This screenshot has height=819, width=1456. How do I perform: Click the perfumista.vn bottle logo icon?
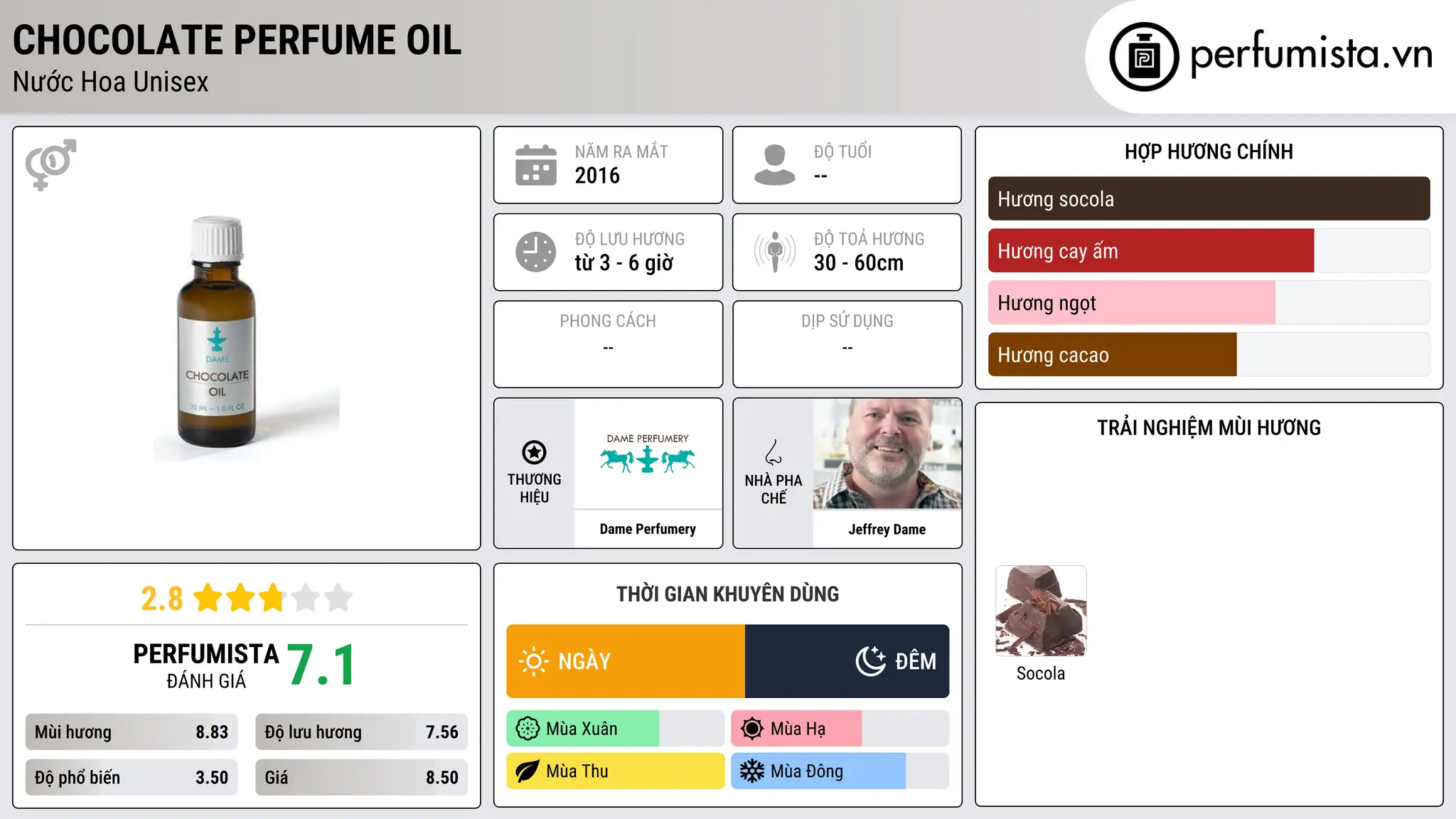1144,56
